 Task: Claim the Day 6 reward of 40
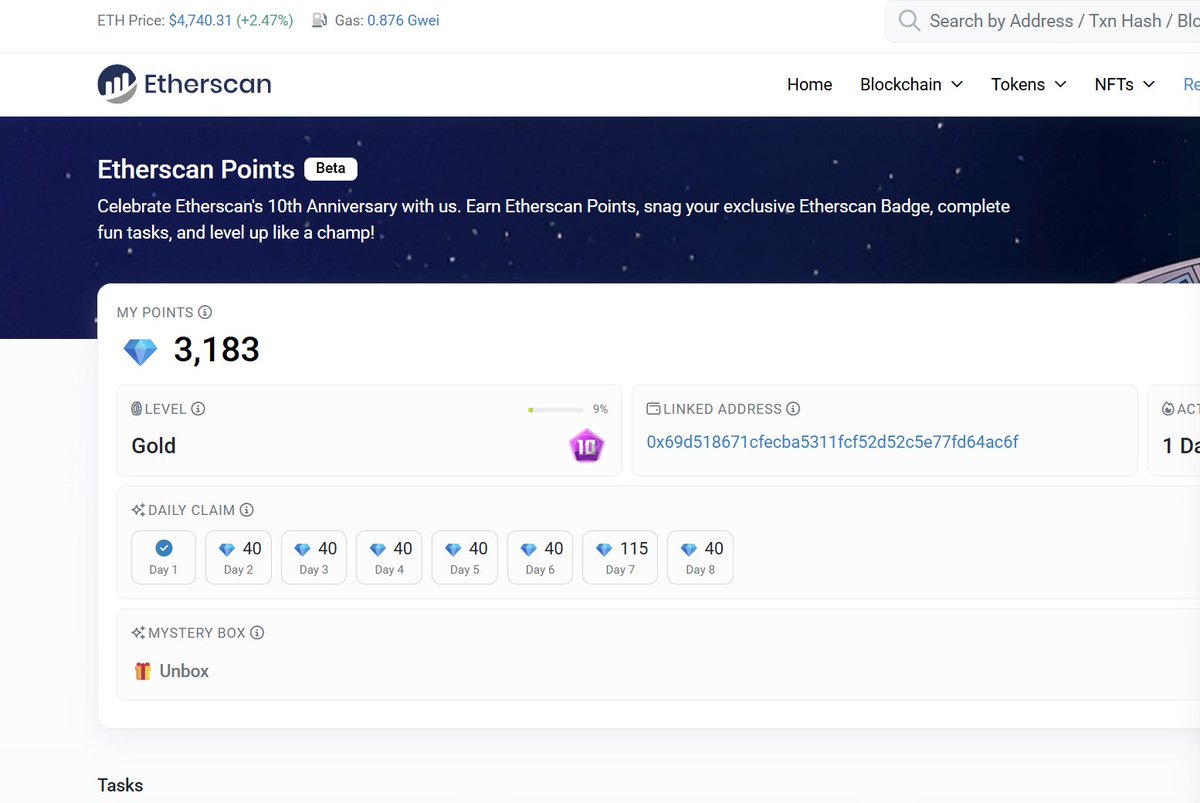pyautogui.click(x=540, y=557)
